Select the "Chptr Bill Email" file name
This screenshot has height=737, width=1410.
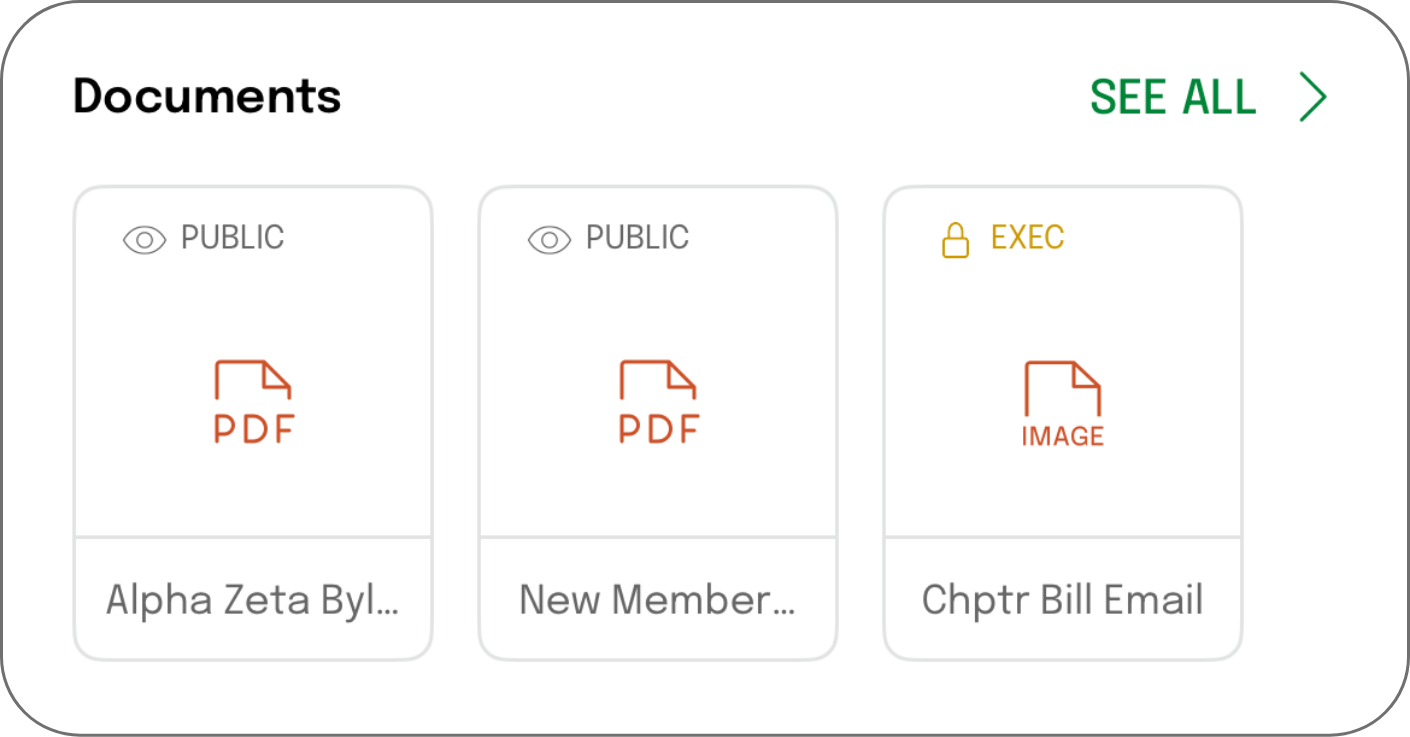tap(1062, 600)
